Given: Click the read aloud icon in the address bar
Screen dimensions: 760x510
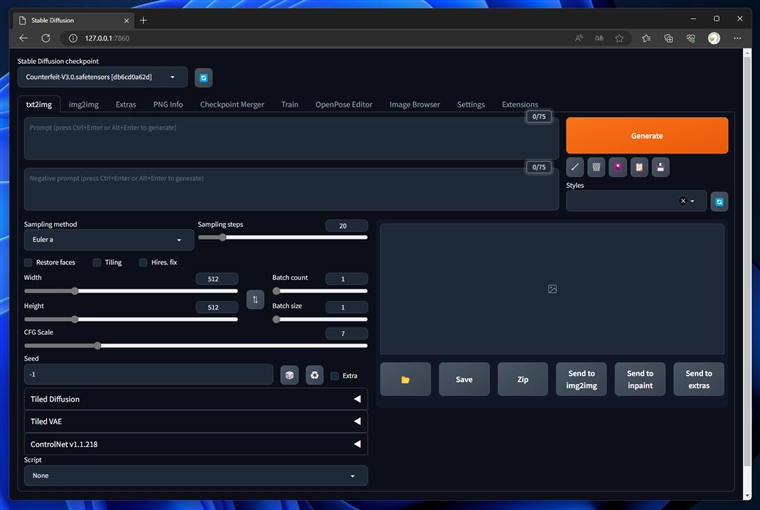Looking at the screenshot, I should tap(579, 38).
